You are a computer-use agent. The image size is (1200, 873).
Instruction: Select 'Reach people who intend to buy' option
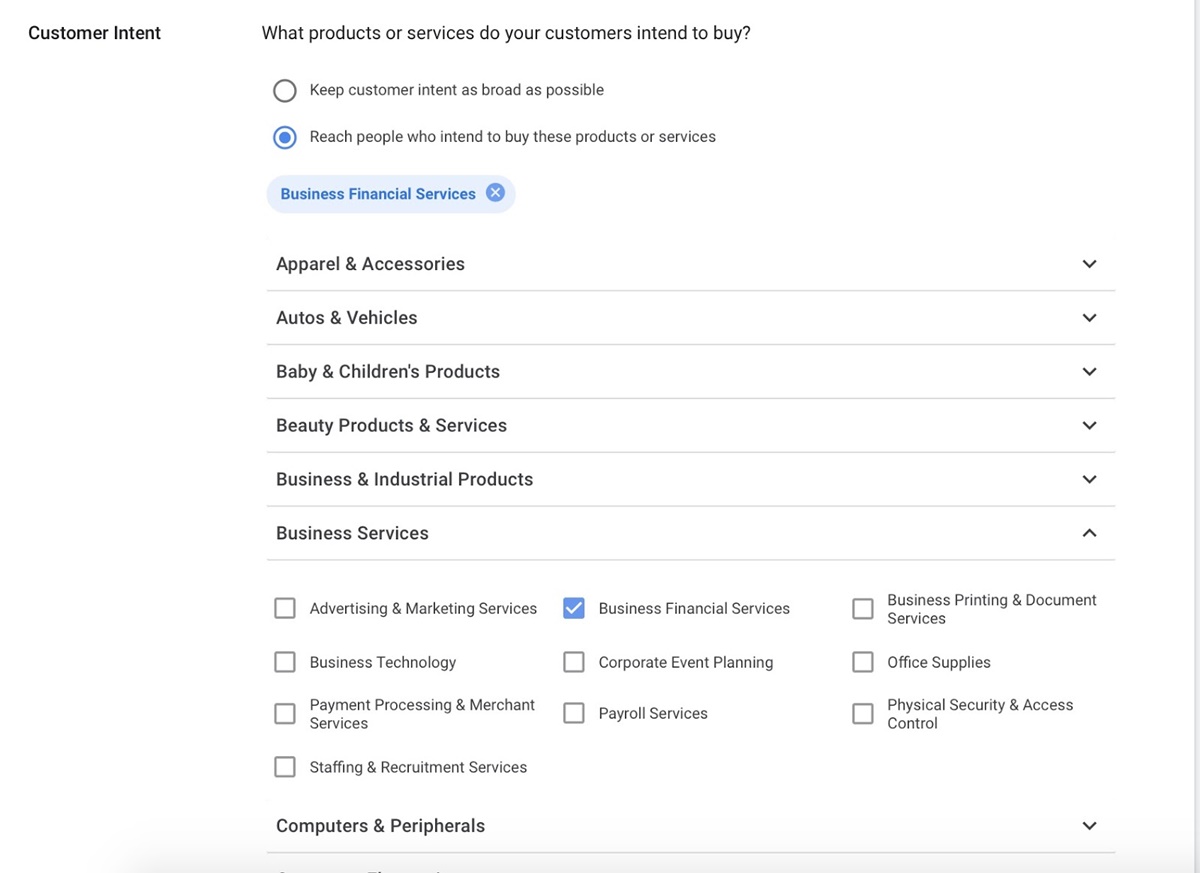click(285, 137)
